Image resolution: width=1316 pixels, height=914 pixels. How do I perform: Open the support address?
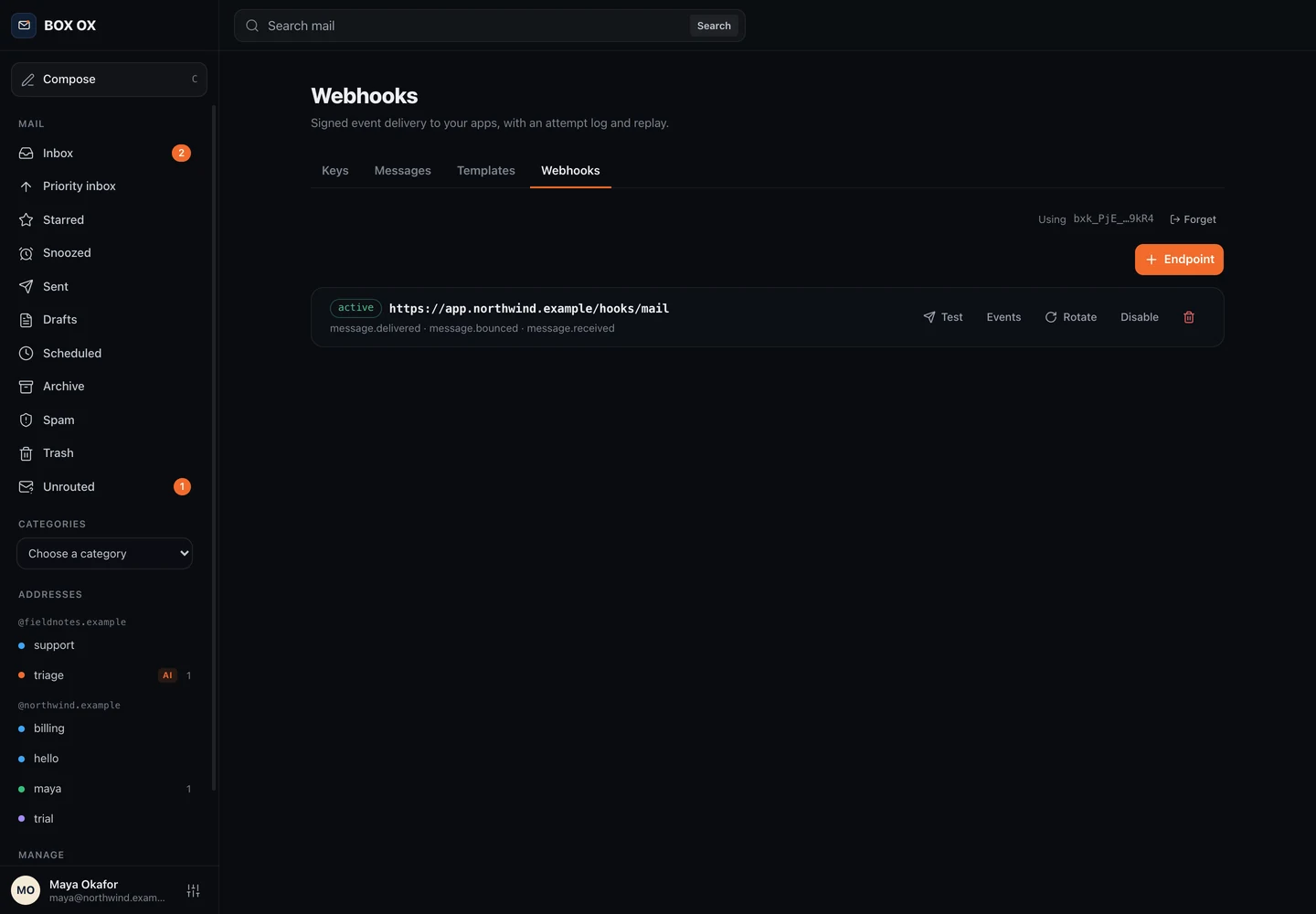point(105,645)
